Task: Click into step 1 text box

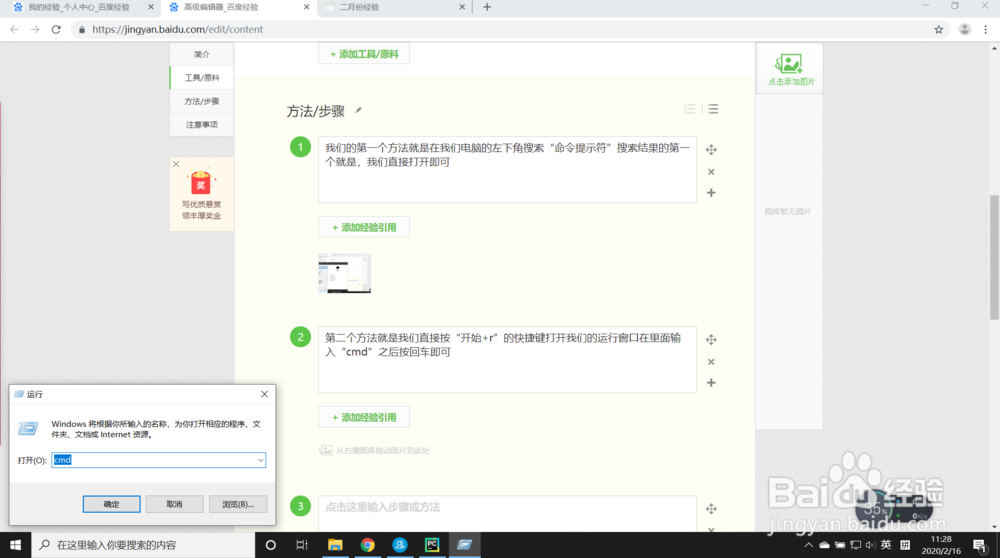Action: point(508,170)
